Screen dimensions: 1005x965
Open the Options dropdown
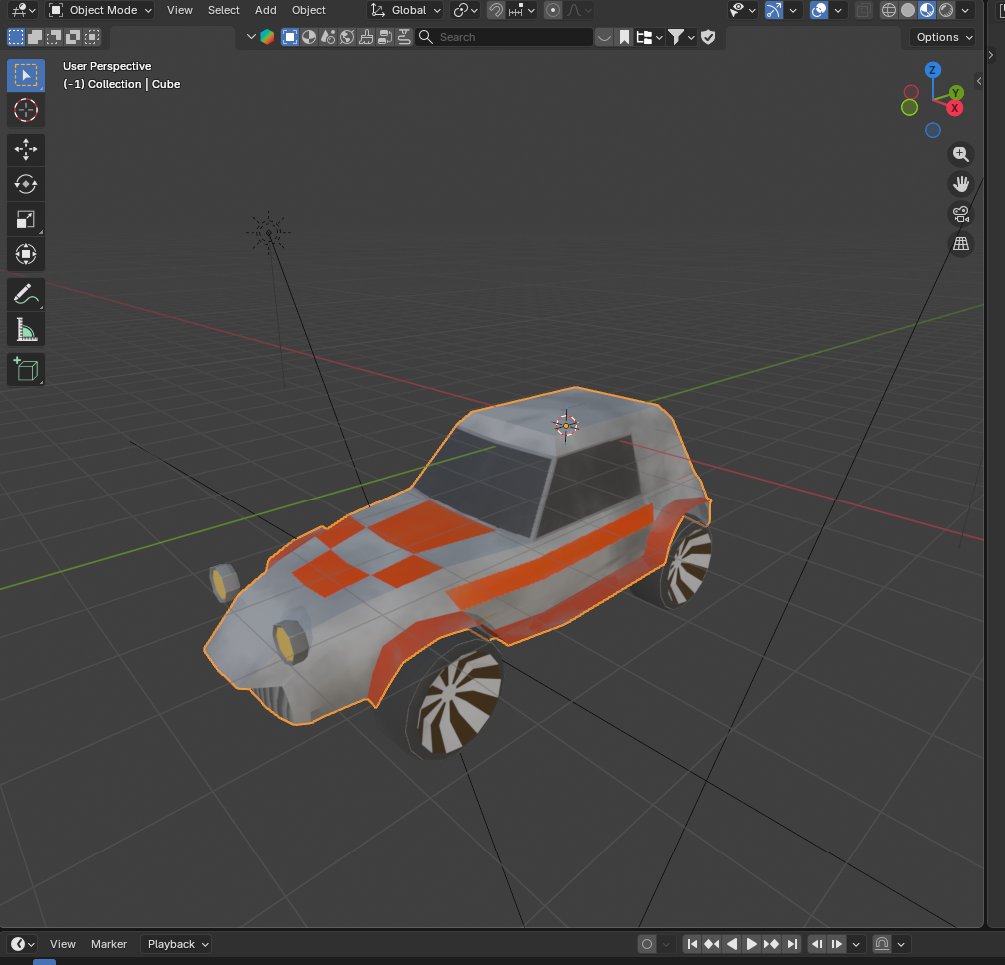pos(944,37)
